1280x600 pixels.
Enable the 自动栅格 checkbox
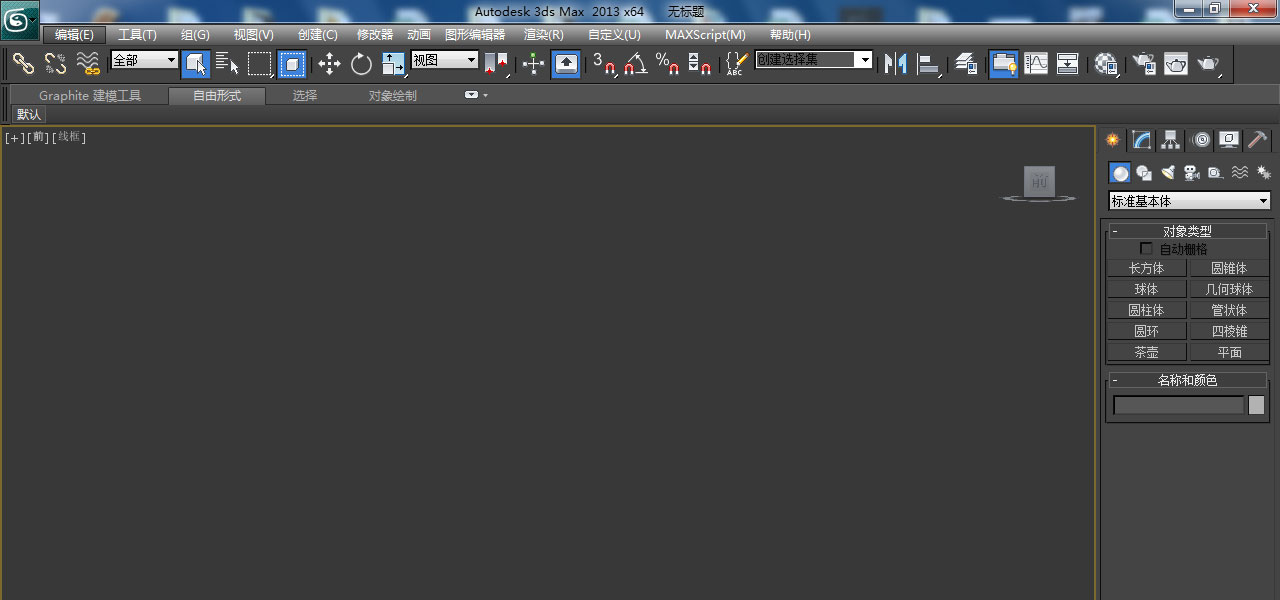(1146, 248)
